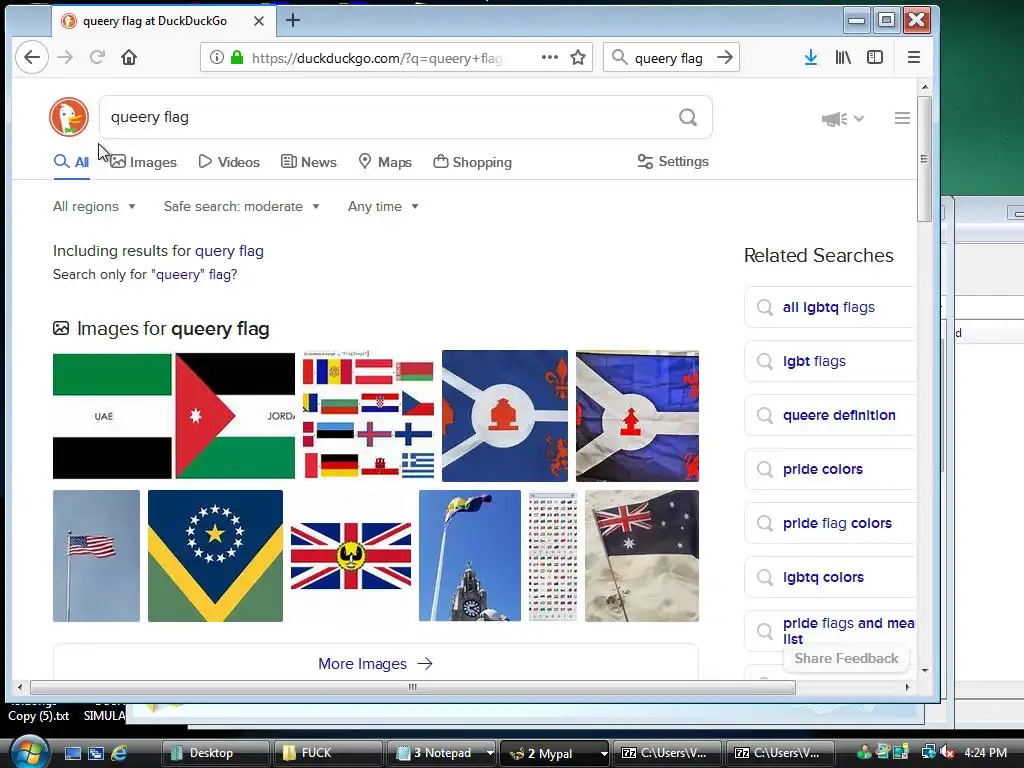Image resolution: width=1024 pixels, height=768 pixels.
Task: Click the browser toolbar search field
Action: 671,57
